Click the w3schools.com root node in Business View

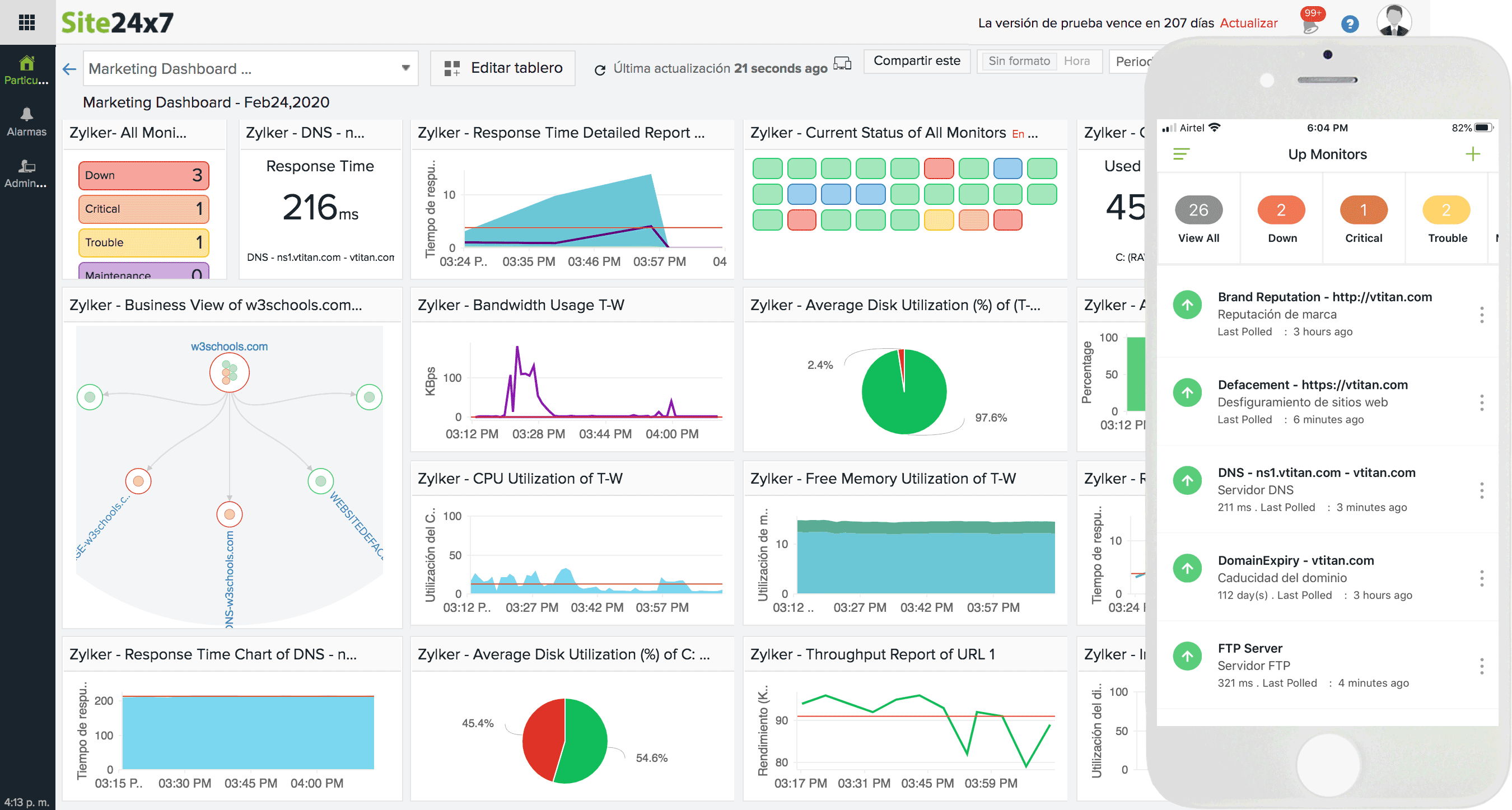(230, 372)
